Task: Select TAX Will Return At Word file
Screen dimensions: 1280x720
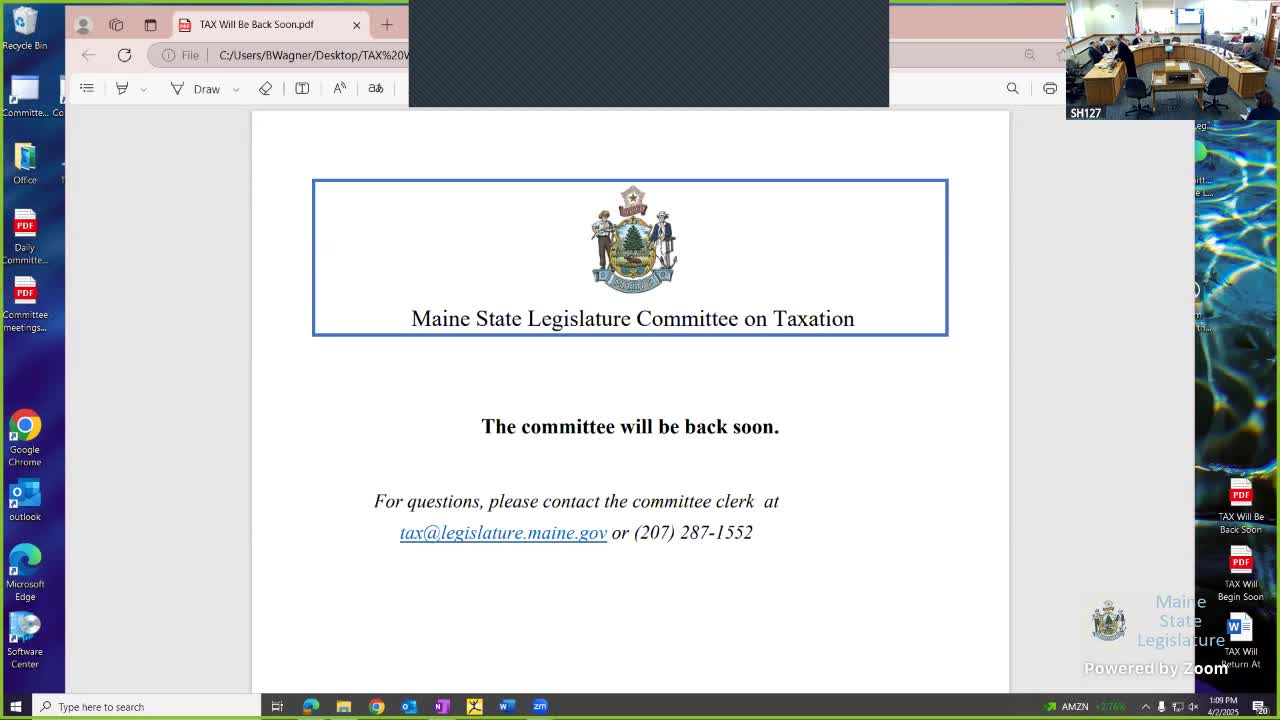Action: click(x=1241, y=642)
